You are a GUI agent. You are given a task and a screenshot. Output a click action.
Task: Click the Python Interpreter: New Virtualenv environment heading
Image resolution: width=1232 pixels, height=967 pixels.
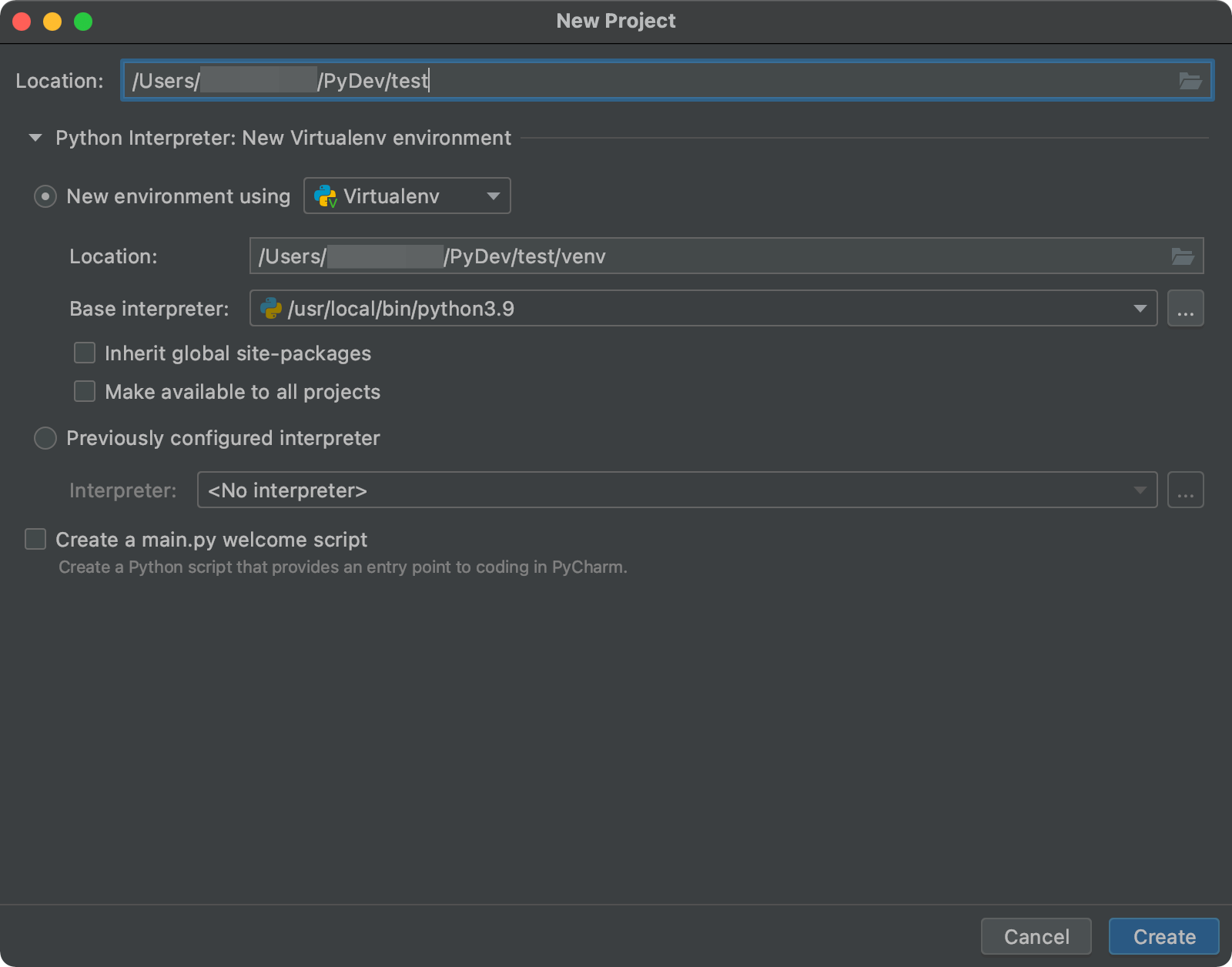point(283,138)
